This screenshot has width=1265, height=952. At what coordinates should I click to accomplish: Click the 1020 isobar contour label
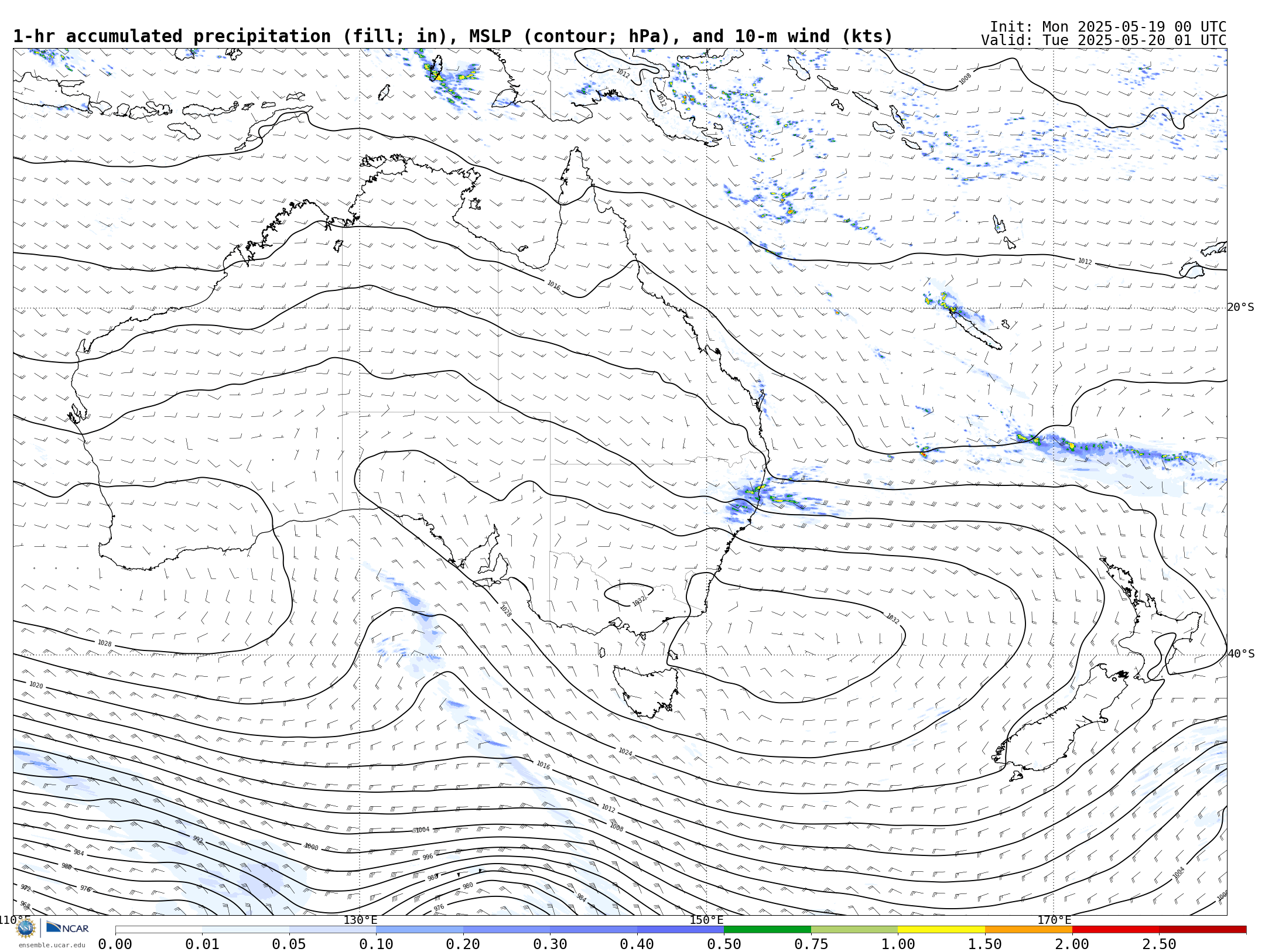[36, 685]
